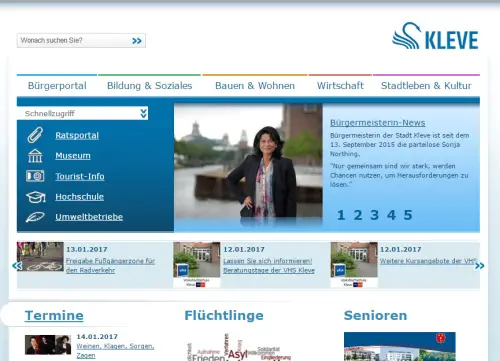Click the camera icon beside Tourist-Info

35,176
